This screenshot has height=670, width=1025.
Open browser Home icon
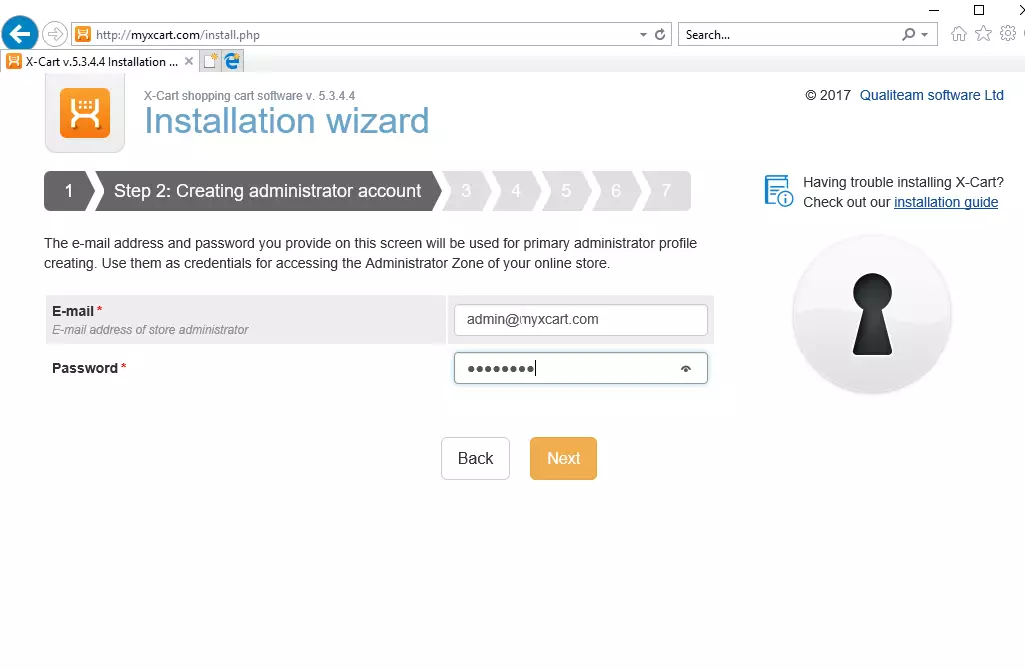(958, 34)
